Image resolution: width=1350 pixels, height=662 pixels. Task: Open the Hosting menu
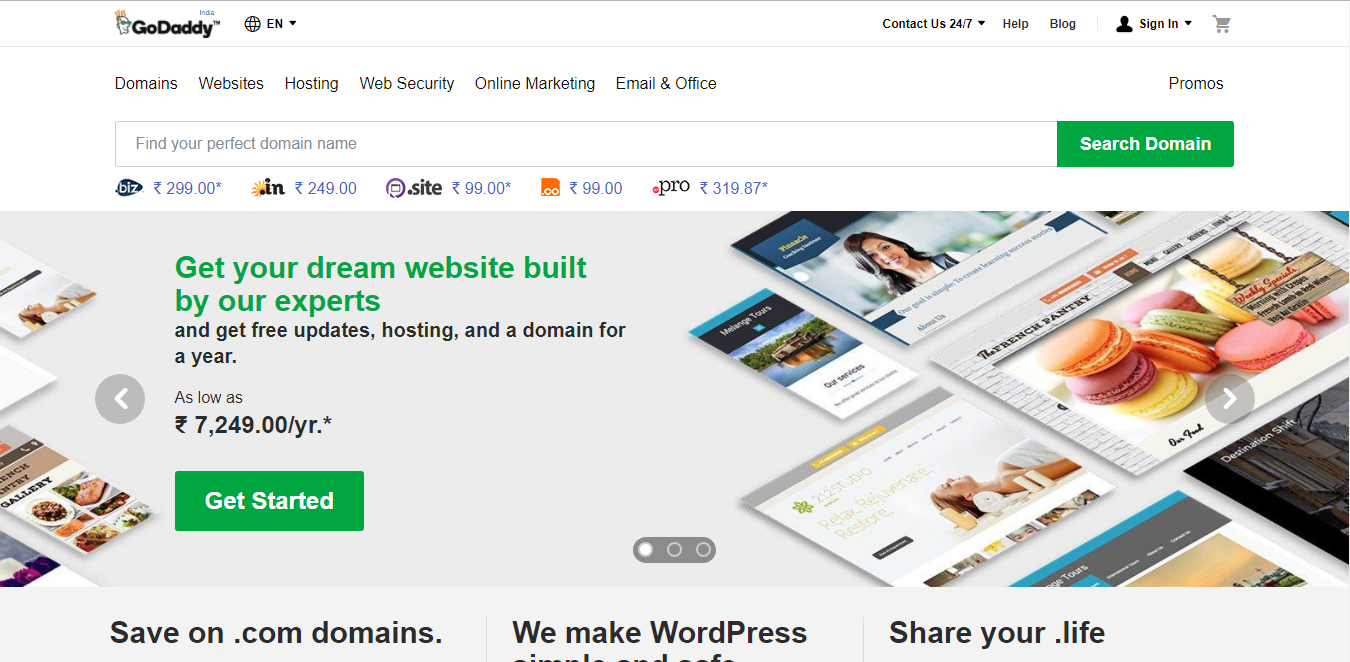pyautogui.click(x=311, y=84)
